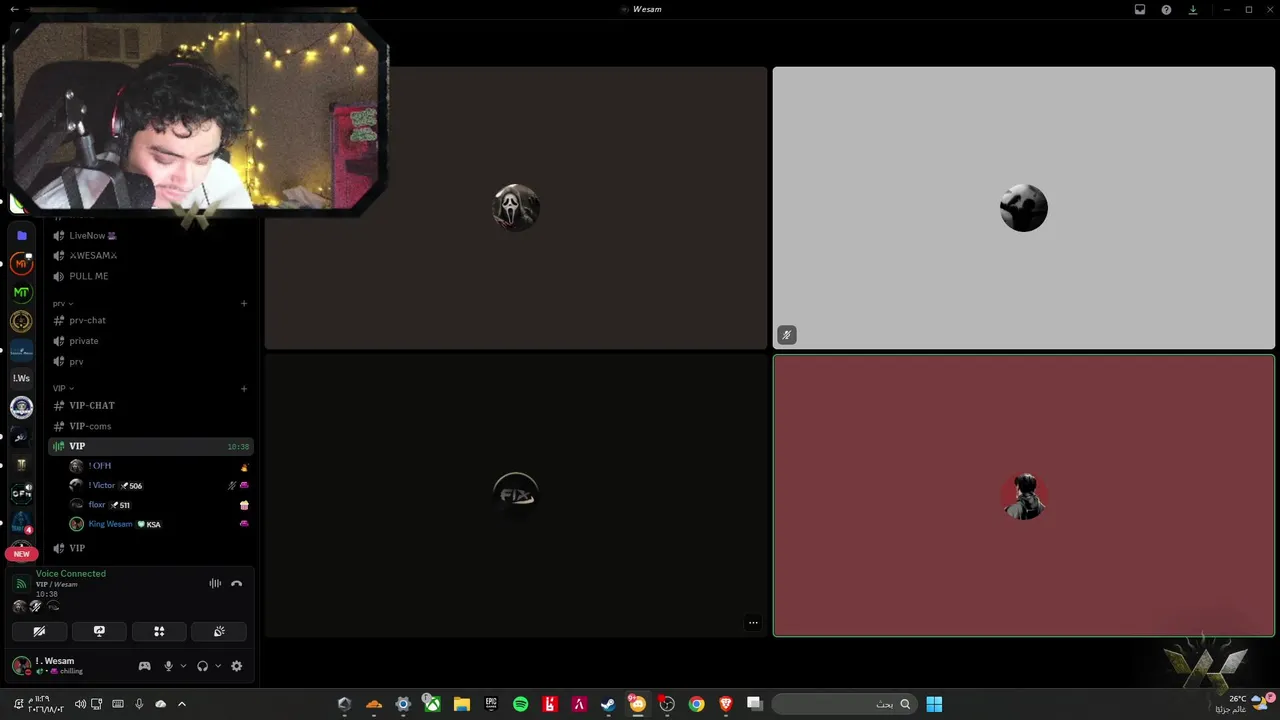
Task: Create a channel in VIP category
Action: pyautogui.click(x=244, y=388)
